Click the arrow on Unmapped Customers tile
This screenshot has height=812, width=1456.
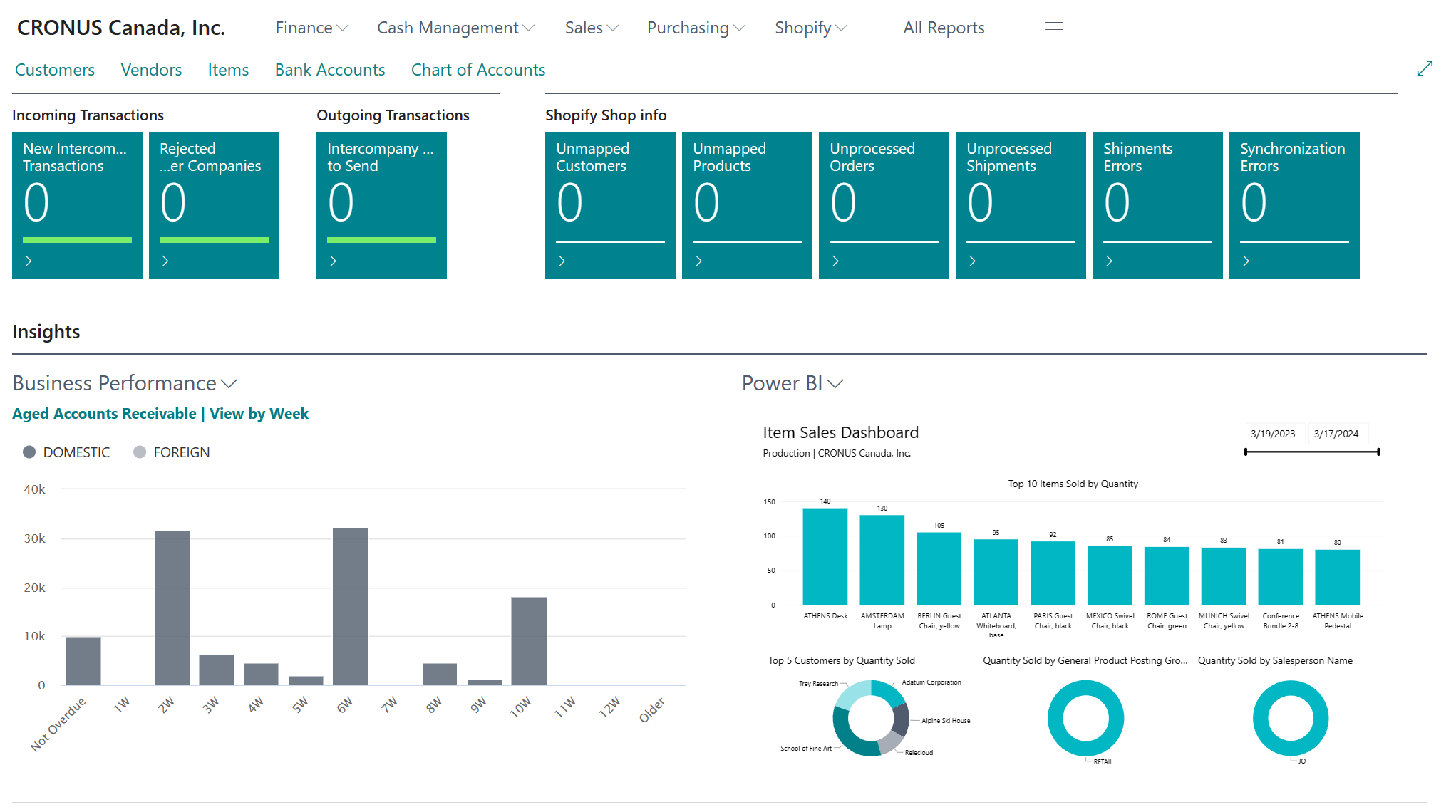click(x=562, y=261)
